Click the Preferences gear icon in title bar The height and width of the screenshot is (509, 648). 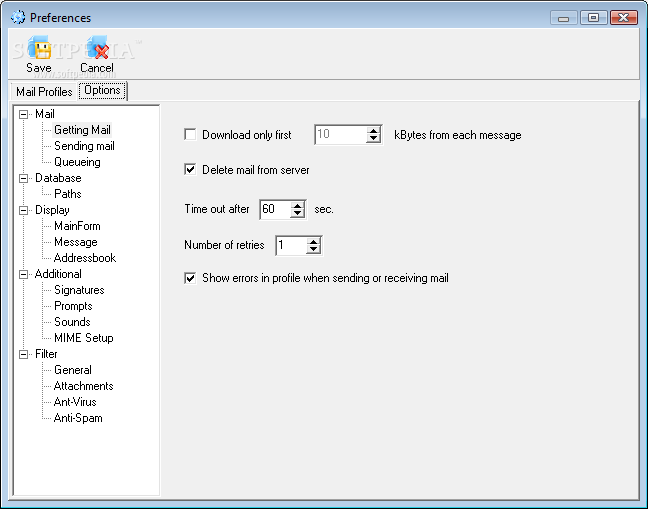click(18, 17)
